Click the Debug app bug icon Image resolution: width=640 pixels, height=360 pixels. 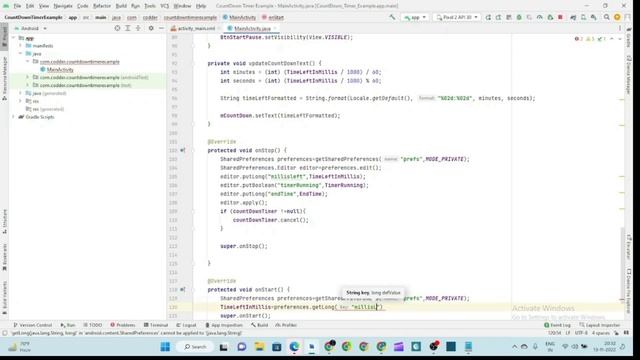pyautogui.click(x=519, y=18)
